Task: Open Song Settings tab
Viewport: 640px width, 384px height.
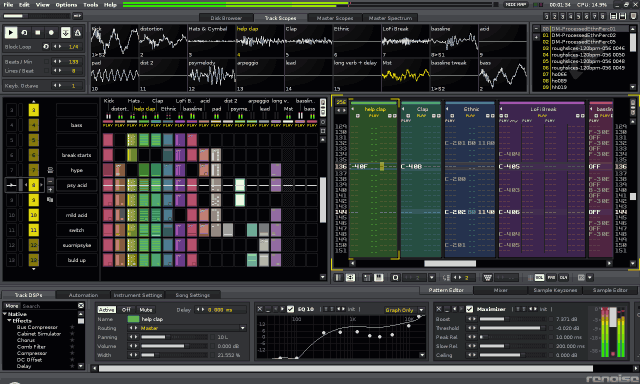Action: [x=193, y=295]
